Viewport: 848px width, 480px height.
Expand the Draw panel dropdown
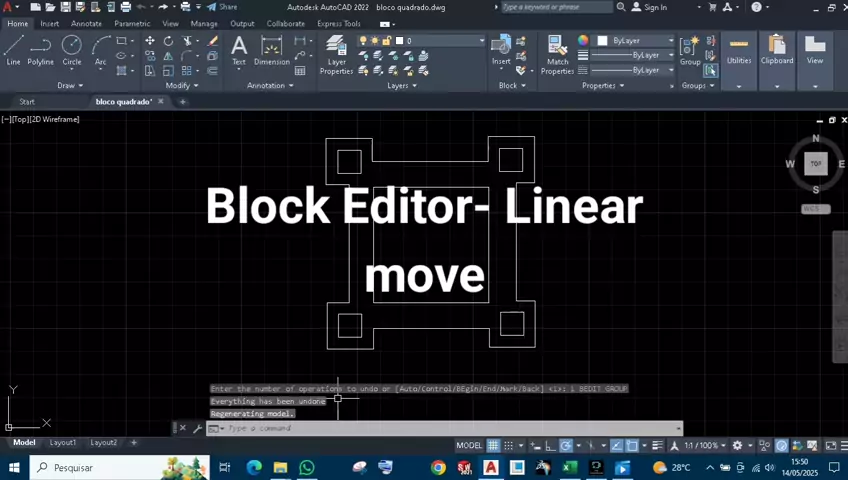(70, 86)
